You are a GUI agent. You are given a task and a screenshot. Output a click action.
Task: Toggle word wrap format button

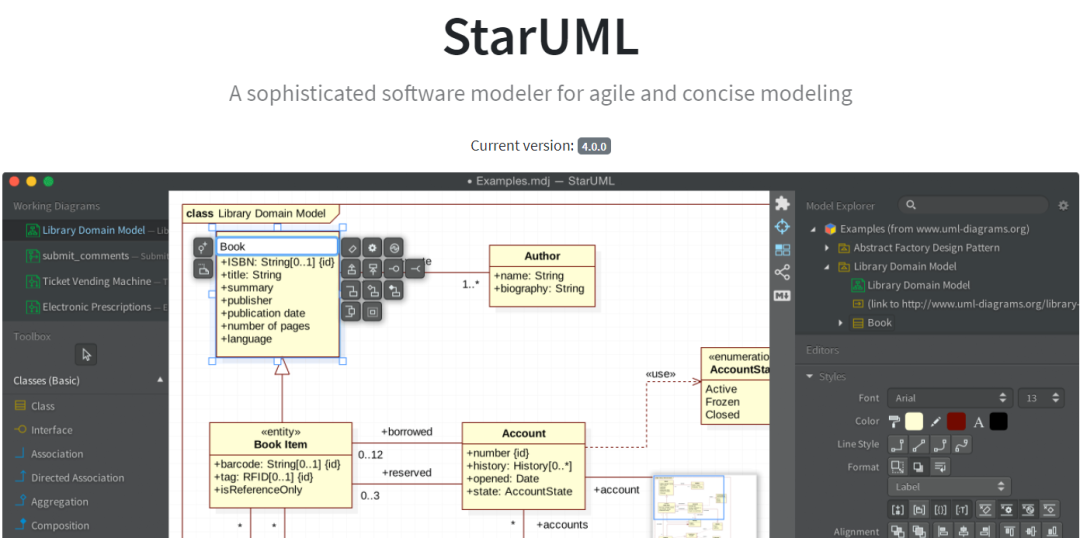pyautogui.click(x=940, y=466)
